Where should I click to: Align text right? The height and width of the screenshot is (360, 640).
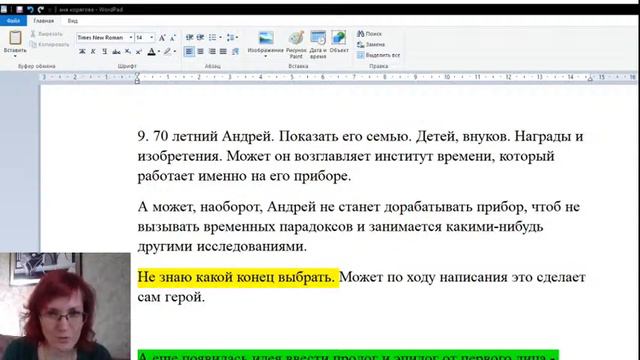212,51
